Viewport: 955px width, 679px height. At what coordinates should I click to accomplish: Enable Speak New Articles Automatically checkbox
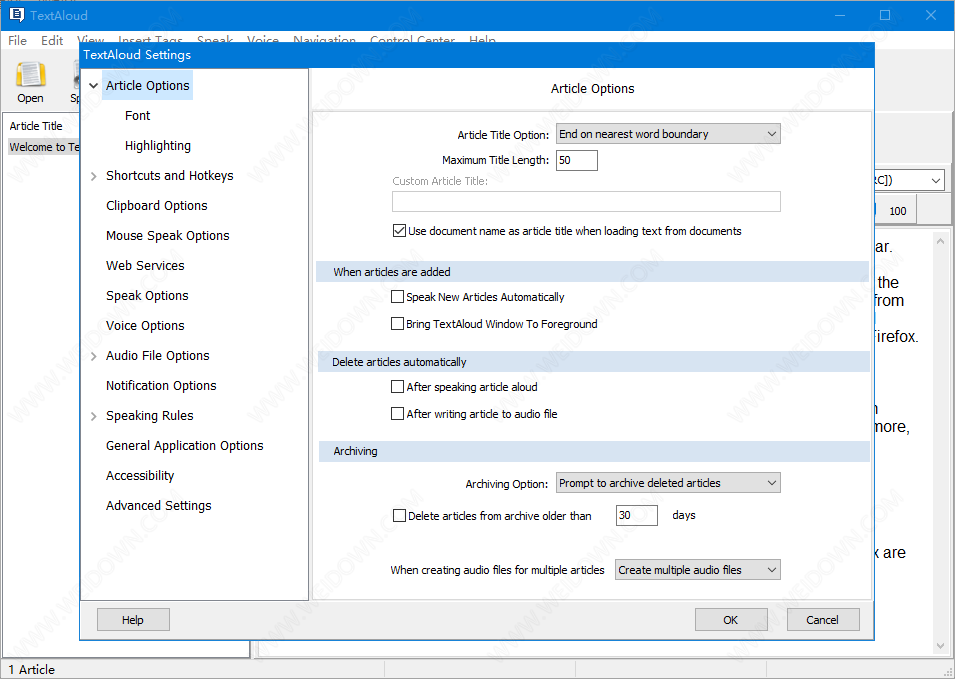(x=398, y=297)
